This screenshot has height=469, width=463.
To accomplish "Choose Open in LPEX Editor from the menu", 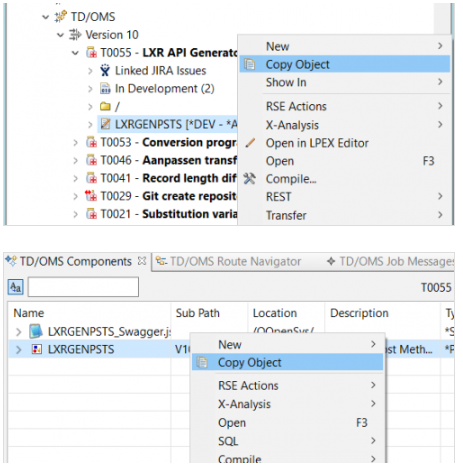I will point(317,143).
